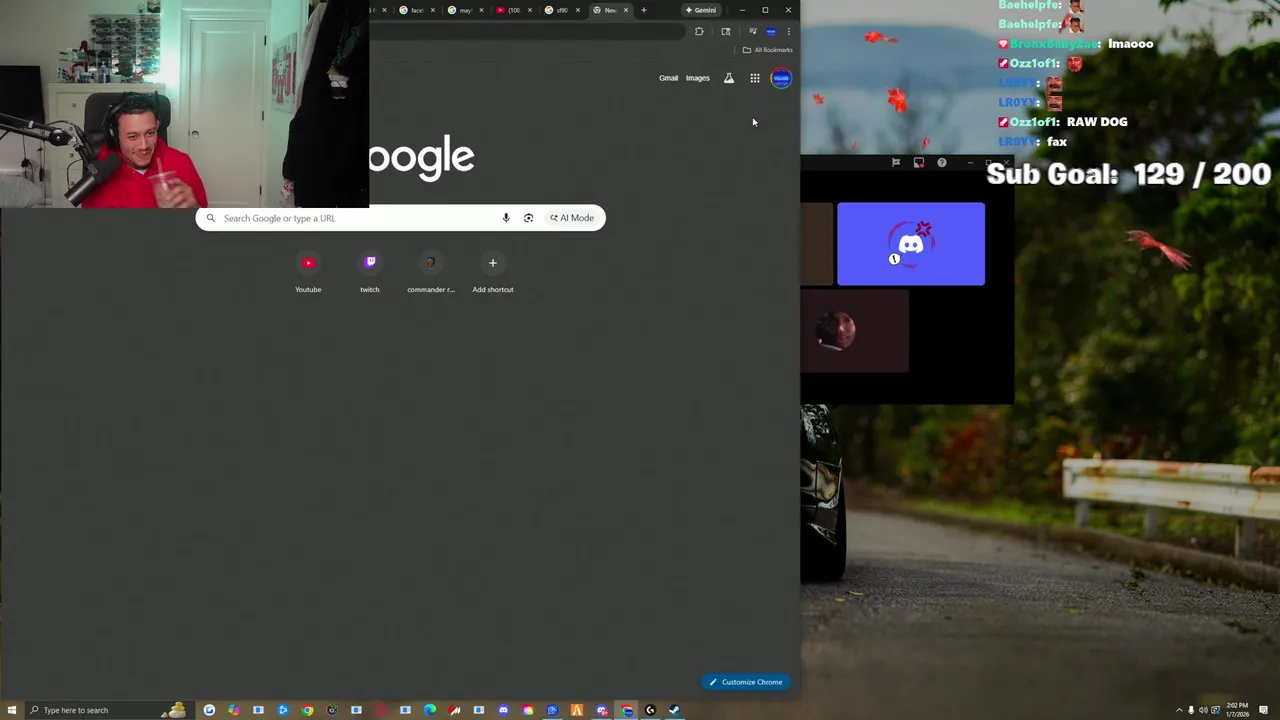Screen dimensions: 1280x720
Task: Open Chrome three-dot menu
Action: (788, 31)
